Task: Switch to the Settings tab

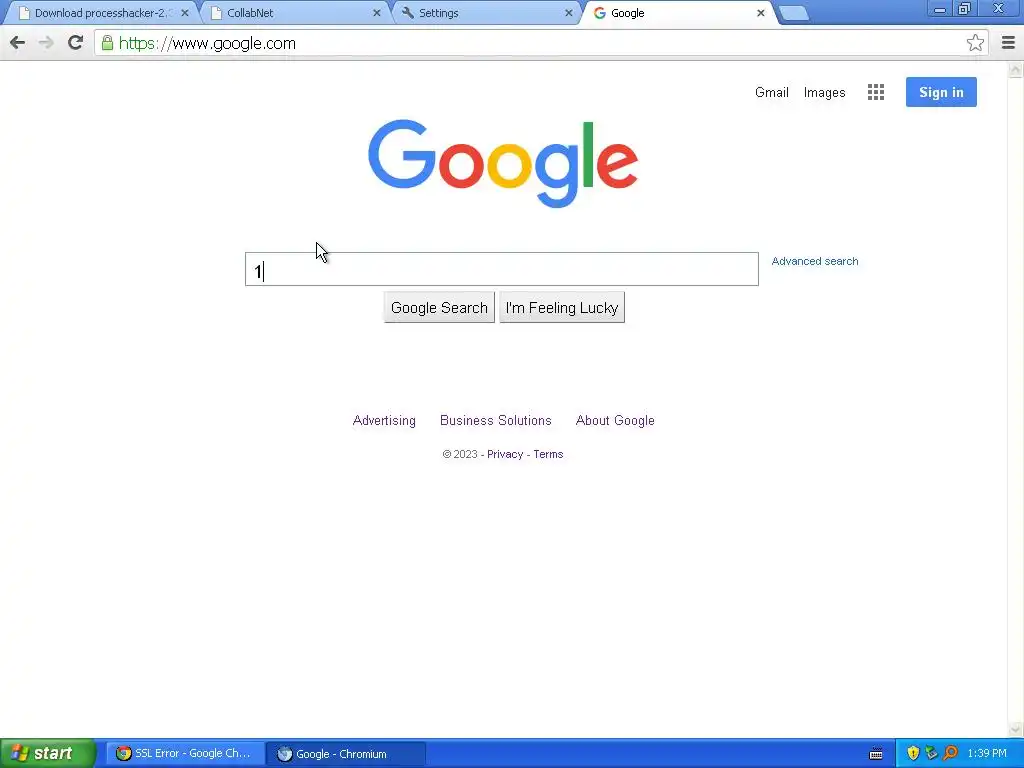Action: 487,13
